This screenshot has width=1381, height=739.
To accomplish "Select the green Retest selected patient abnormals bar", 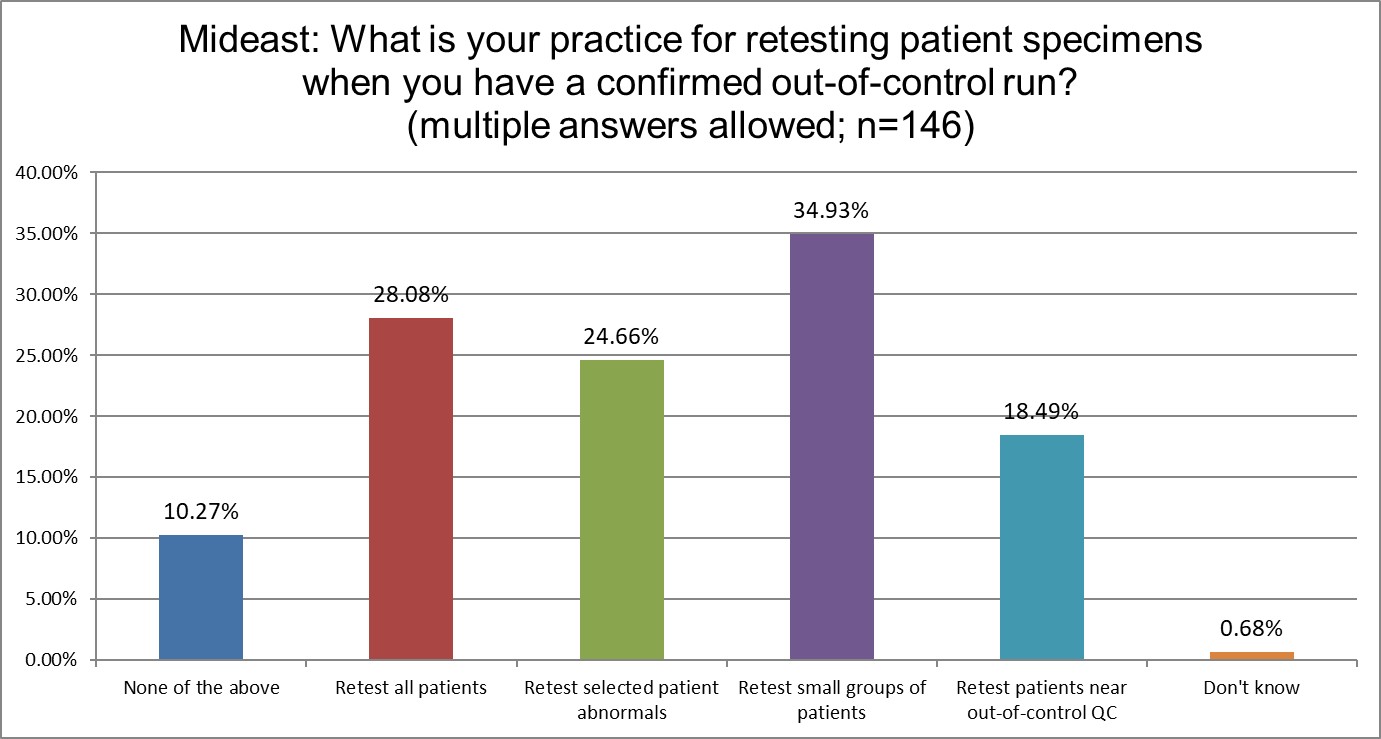I will (621, 510).
